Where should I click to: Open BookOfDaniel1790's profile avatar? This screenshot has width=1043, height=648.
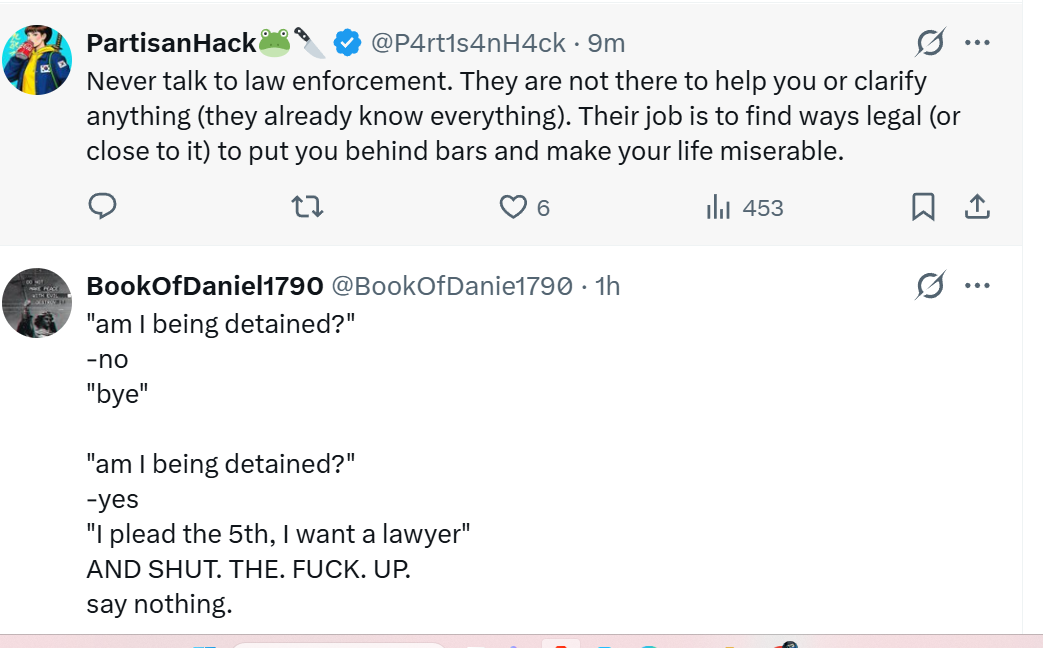38,302
